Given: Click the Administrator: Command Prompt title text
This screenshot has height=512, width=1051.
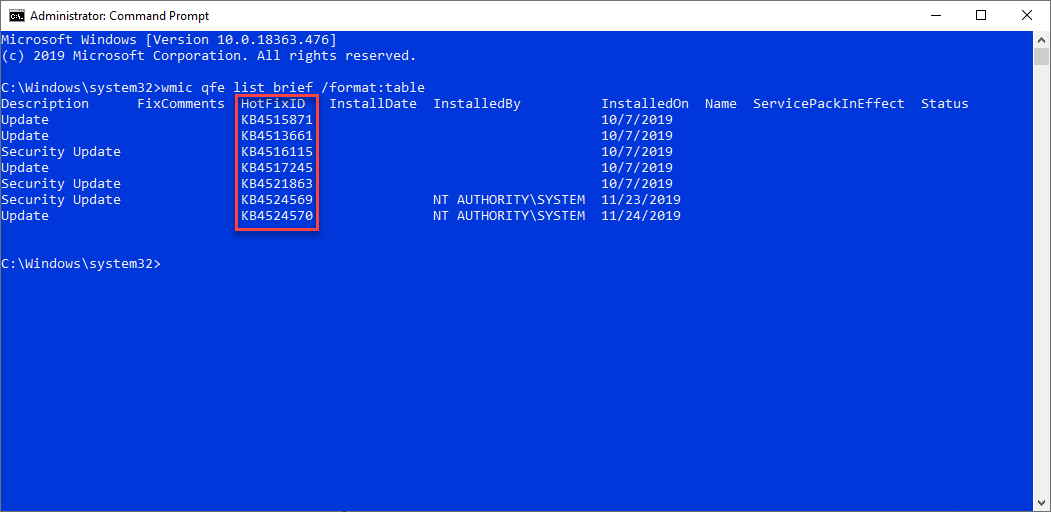Looking at the screenshot, I should (x=120, y=15).
